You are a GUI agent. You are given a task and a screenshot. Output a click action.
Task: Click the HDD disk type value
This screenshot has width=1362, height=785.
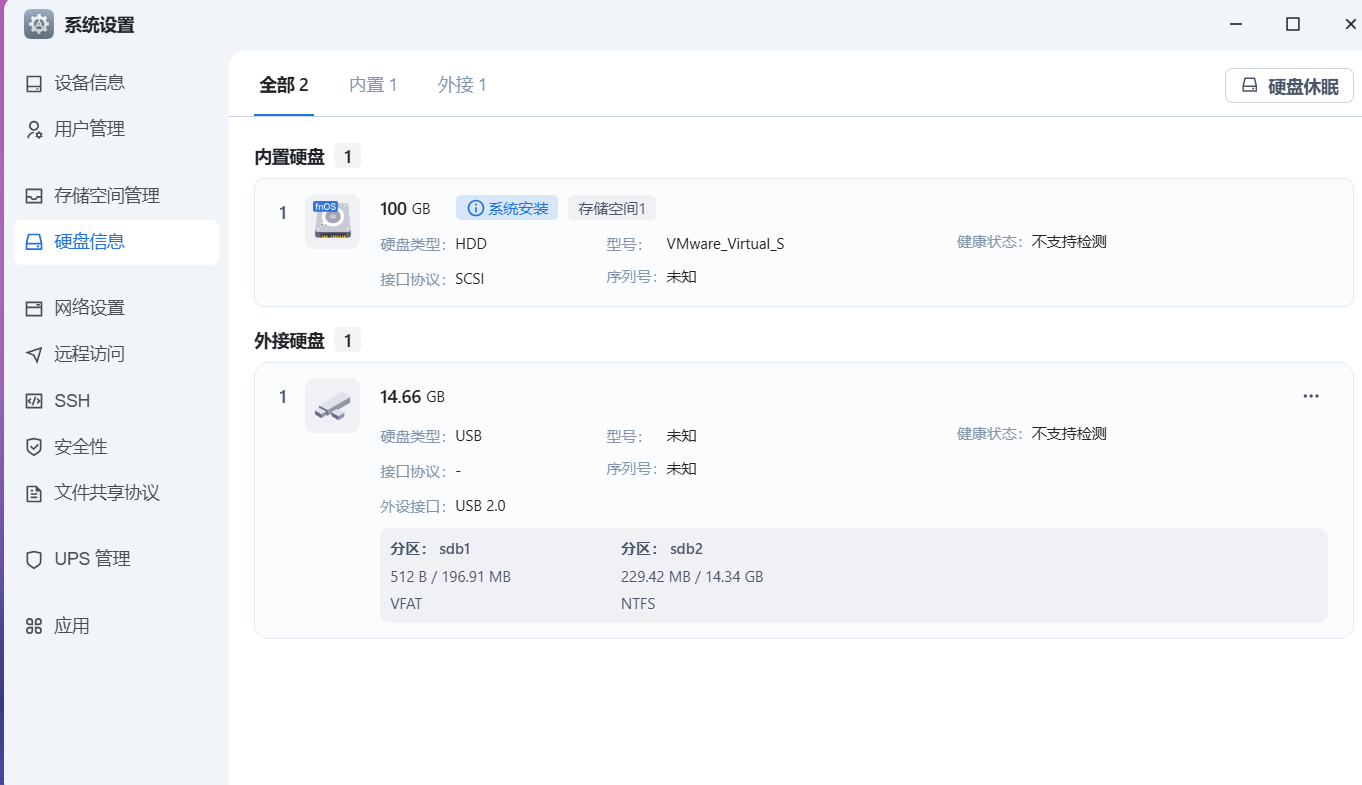(471, 243)
